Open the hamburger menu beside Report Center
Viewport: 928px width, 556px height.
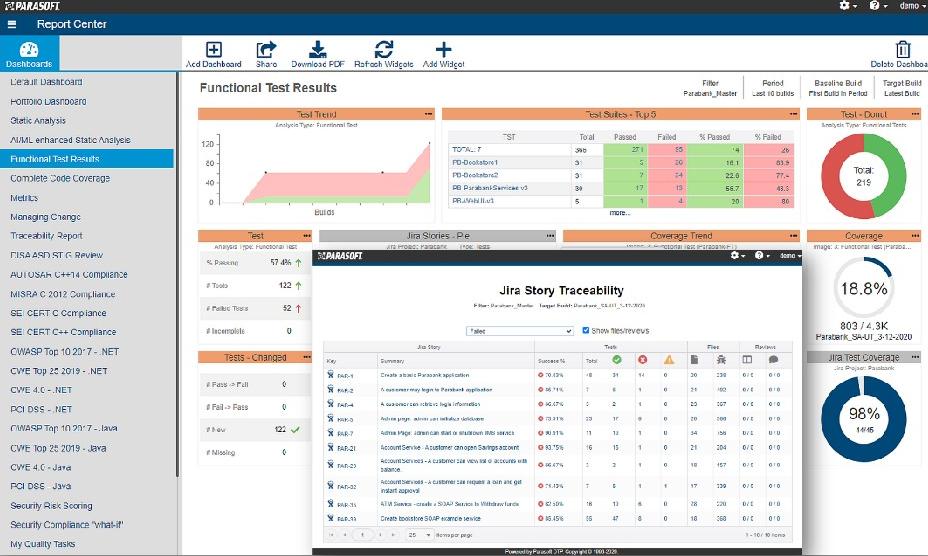12,24
